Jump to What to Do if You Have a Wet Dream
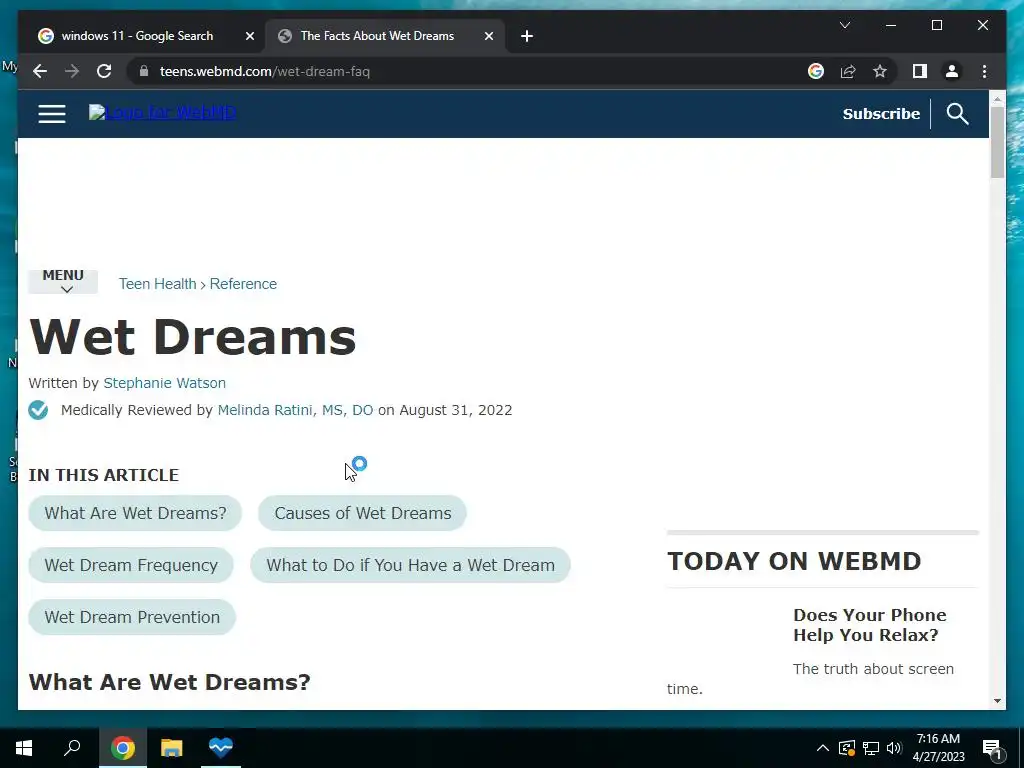 (x=410, y=565)
